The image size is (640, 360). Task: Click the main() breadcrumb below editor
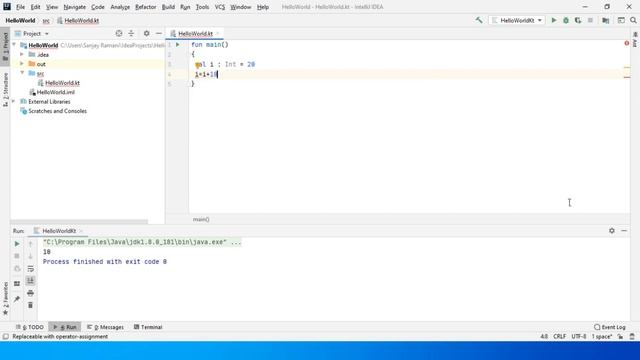pyautogui.click(x=201, y=219)
